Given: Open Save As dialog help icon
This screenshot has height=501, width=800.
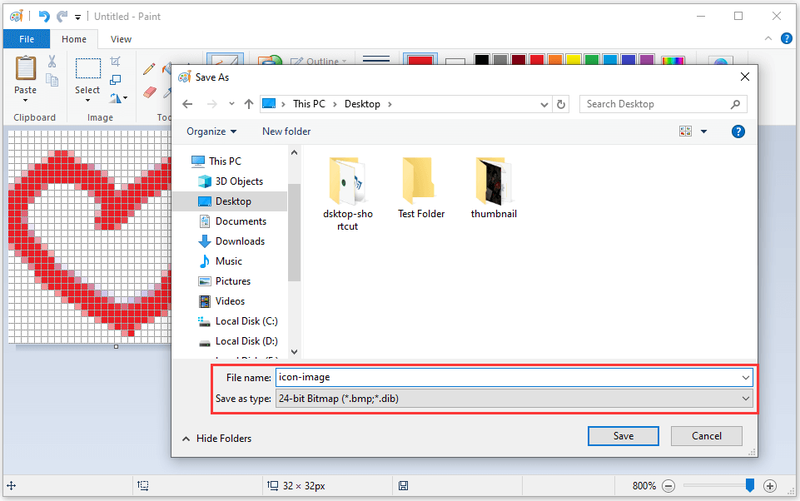Looking at the screenshot, I should (x=738, y=132).
